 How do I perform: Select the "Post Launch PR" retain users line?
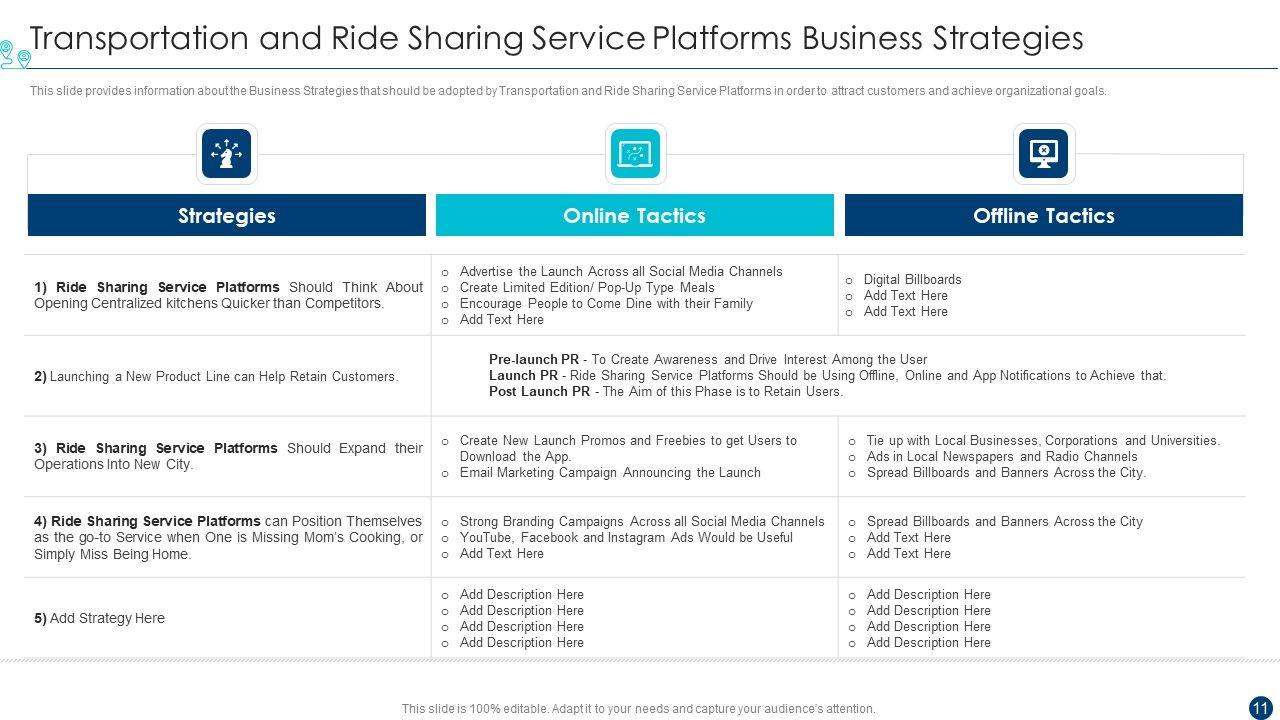click(x=666, y=392)
